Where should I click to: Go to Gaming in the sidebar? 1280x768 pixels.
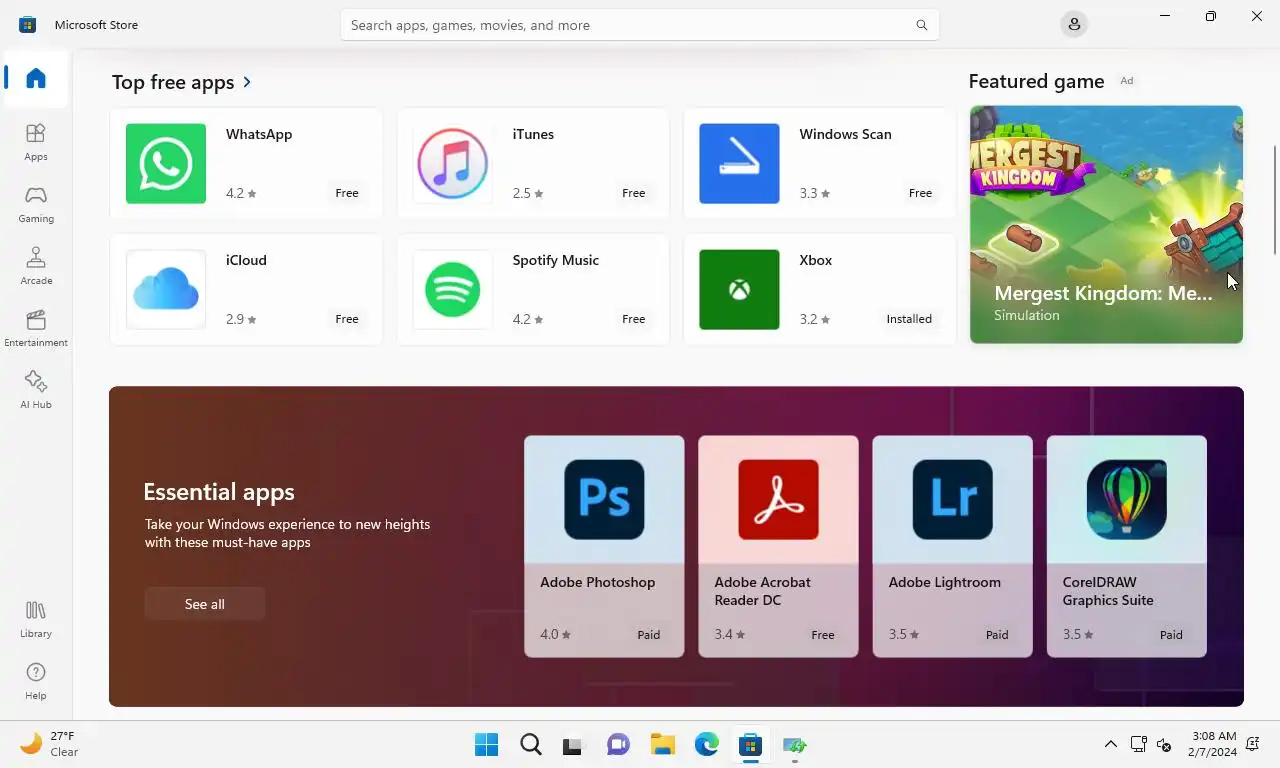pyautogui.click(x=36, y=203)
